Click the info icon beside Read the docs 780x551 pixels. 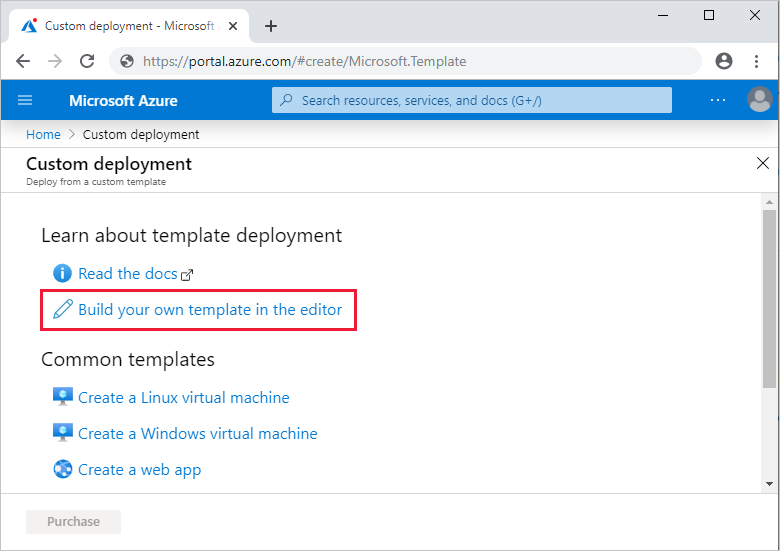pos(62,273)
